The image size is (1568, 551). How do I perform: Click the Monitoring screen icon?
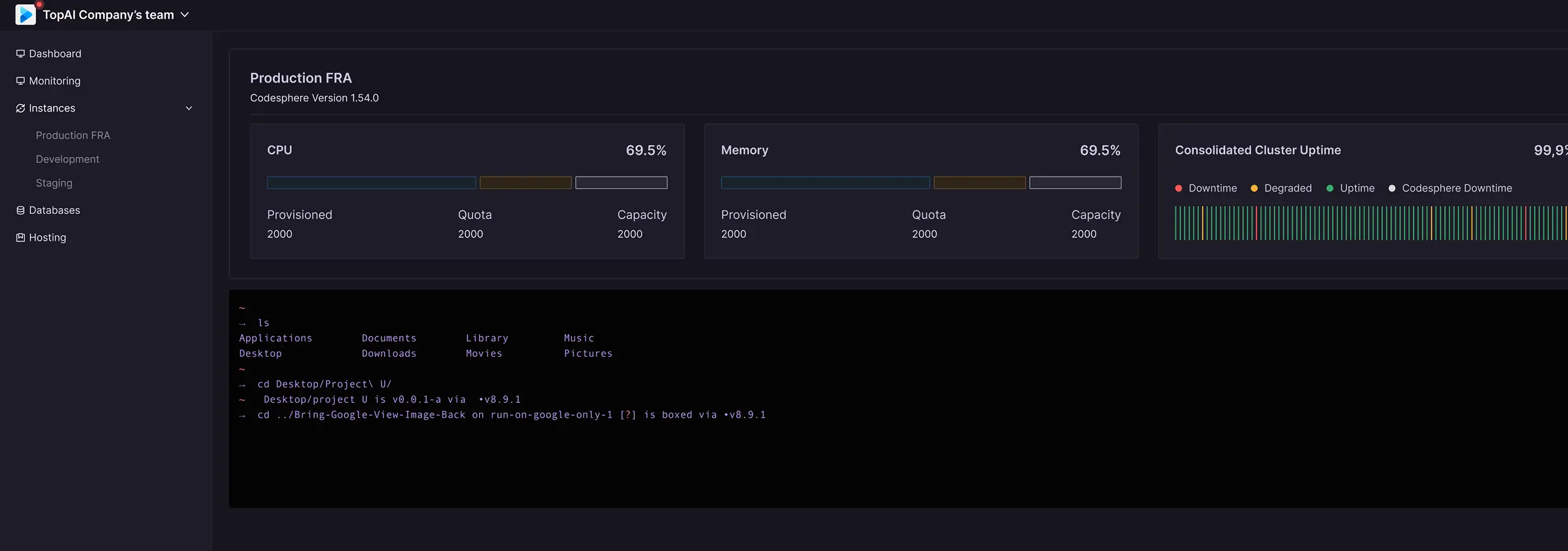(20, 81)
